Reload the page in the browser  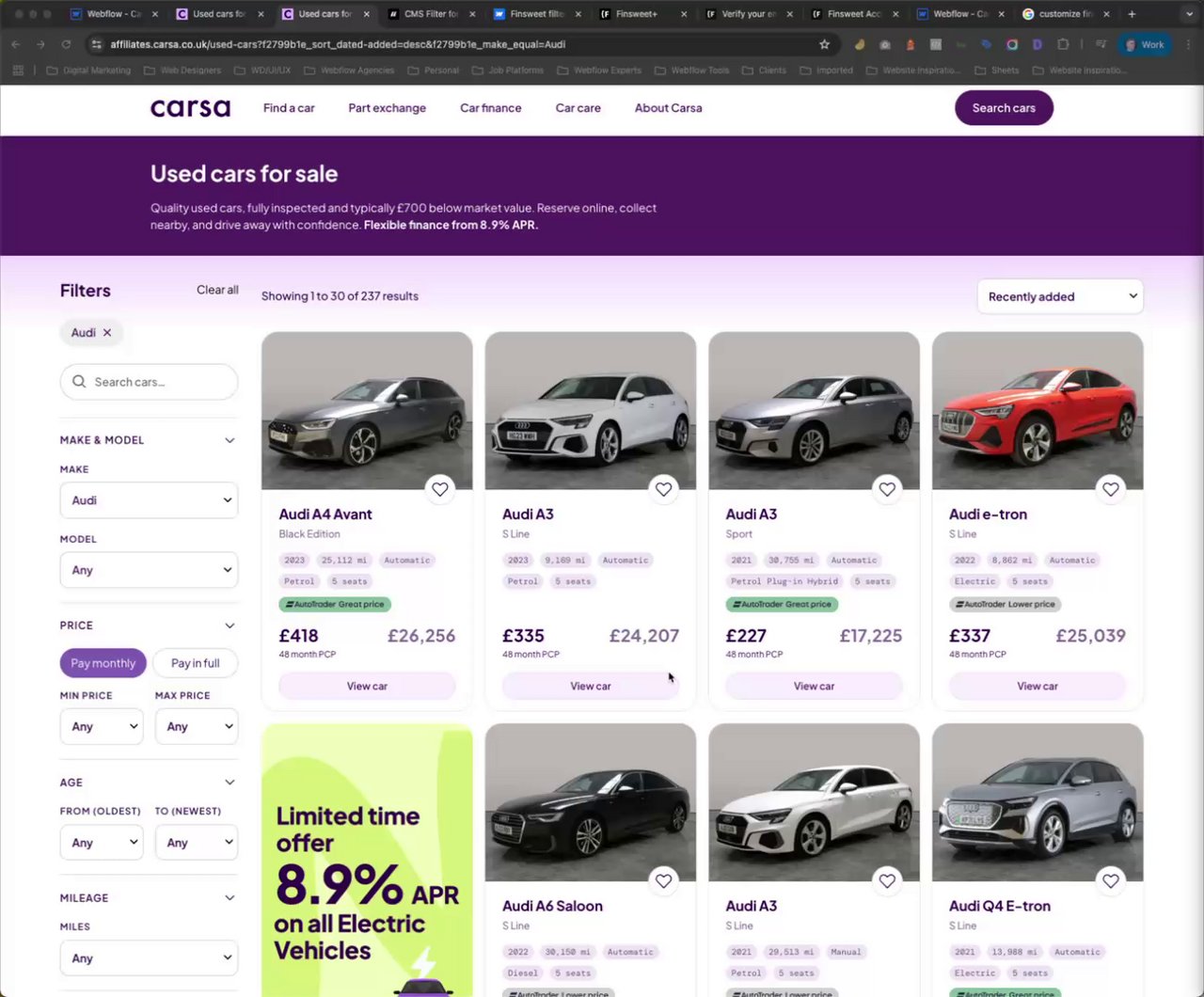point(66,44)
